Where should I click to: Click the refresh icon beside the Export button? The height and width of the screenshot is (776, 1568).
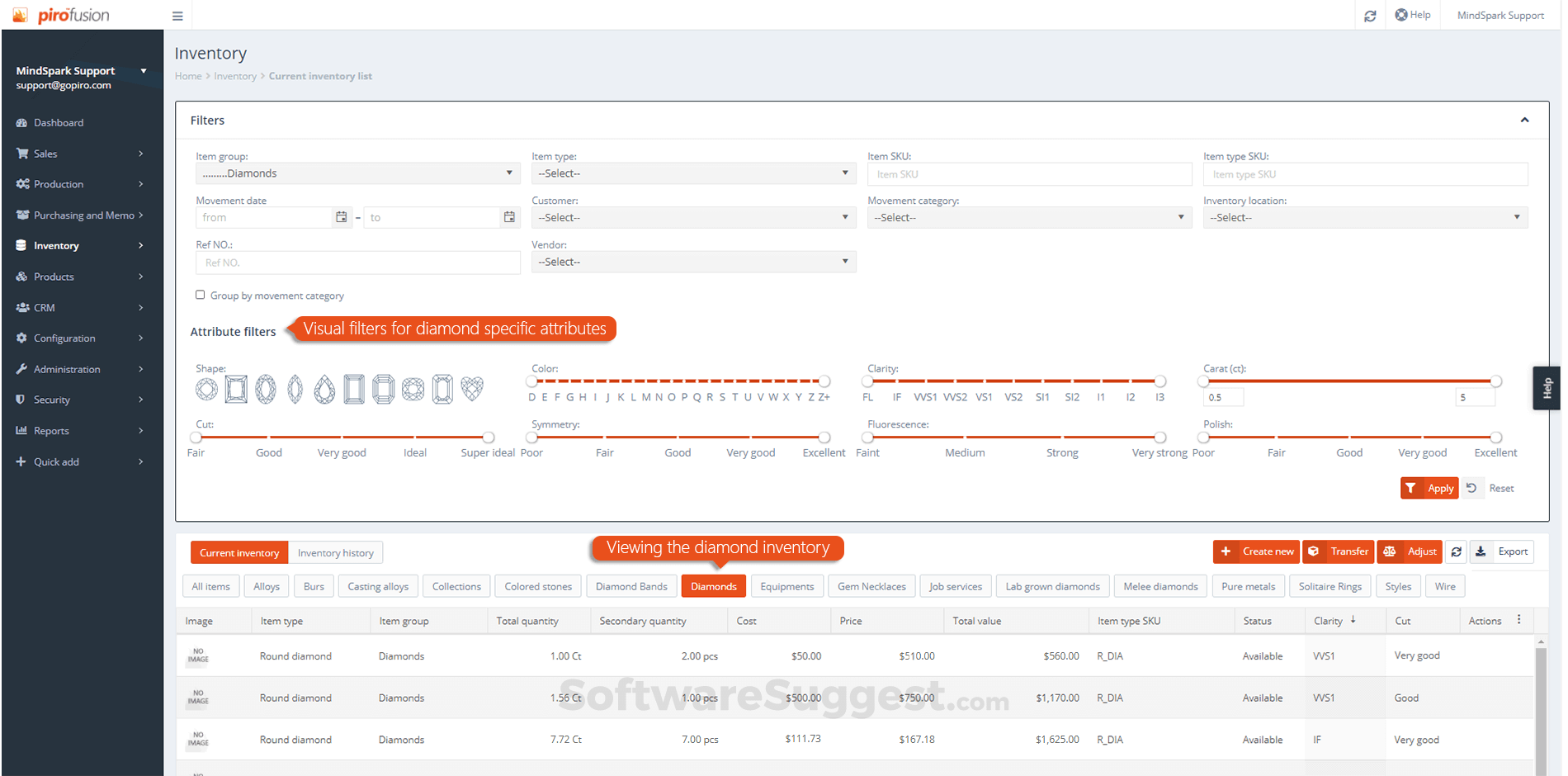1456,551
